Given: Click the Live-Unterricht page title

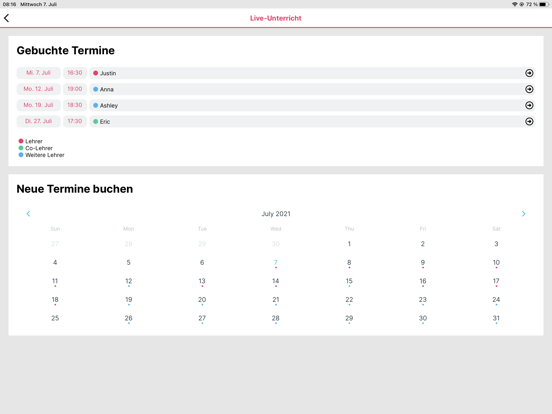Looking at the screenshot, I should tap(276, 18).
